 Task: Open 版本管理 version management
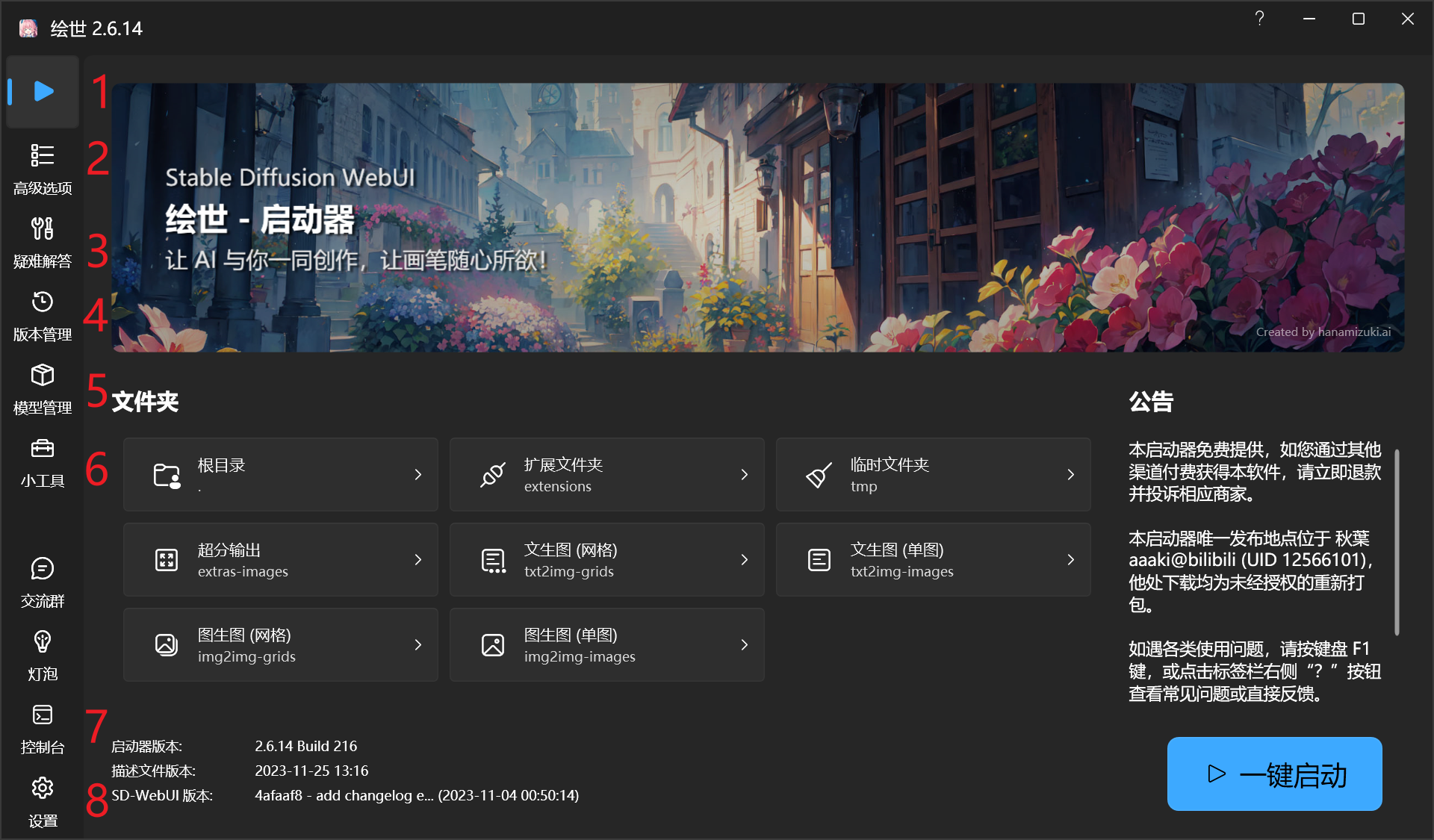coord(43,315)
